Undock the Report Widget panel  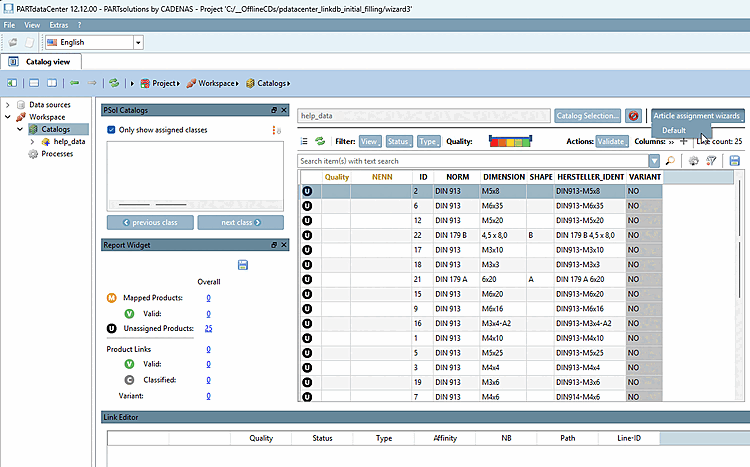tap(274, 245)
